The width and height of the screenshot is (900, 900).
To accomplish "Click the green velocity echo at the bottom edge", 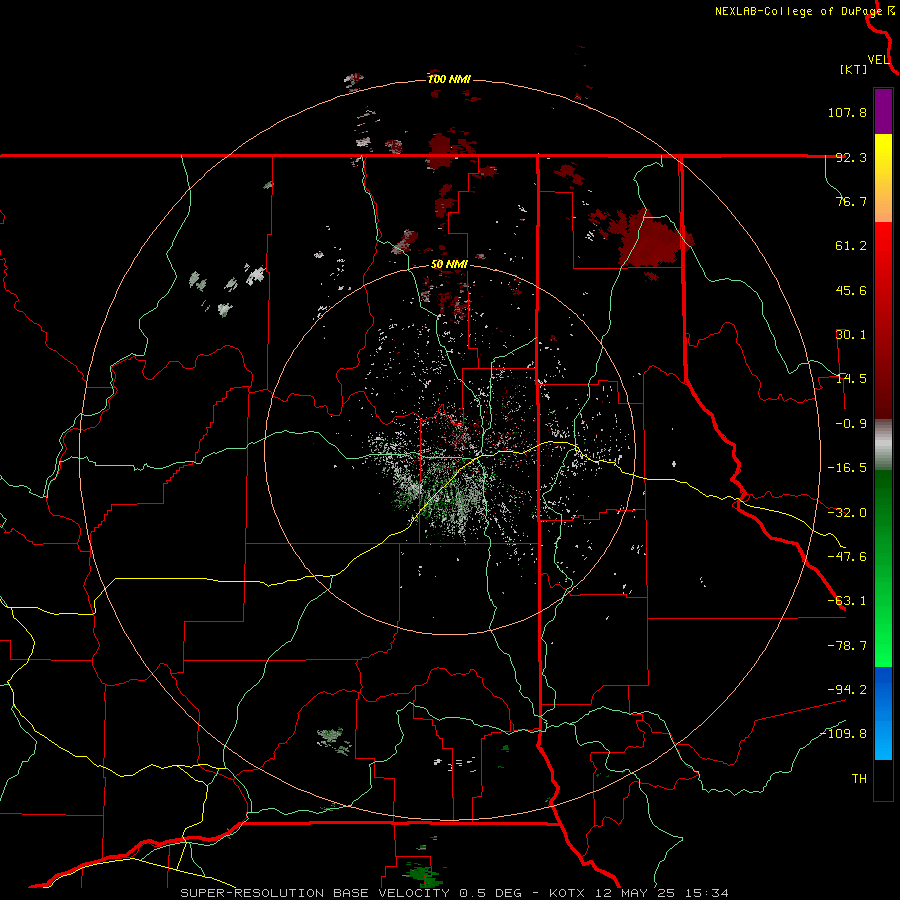I will pyautogui.click(x=424, y=873).
